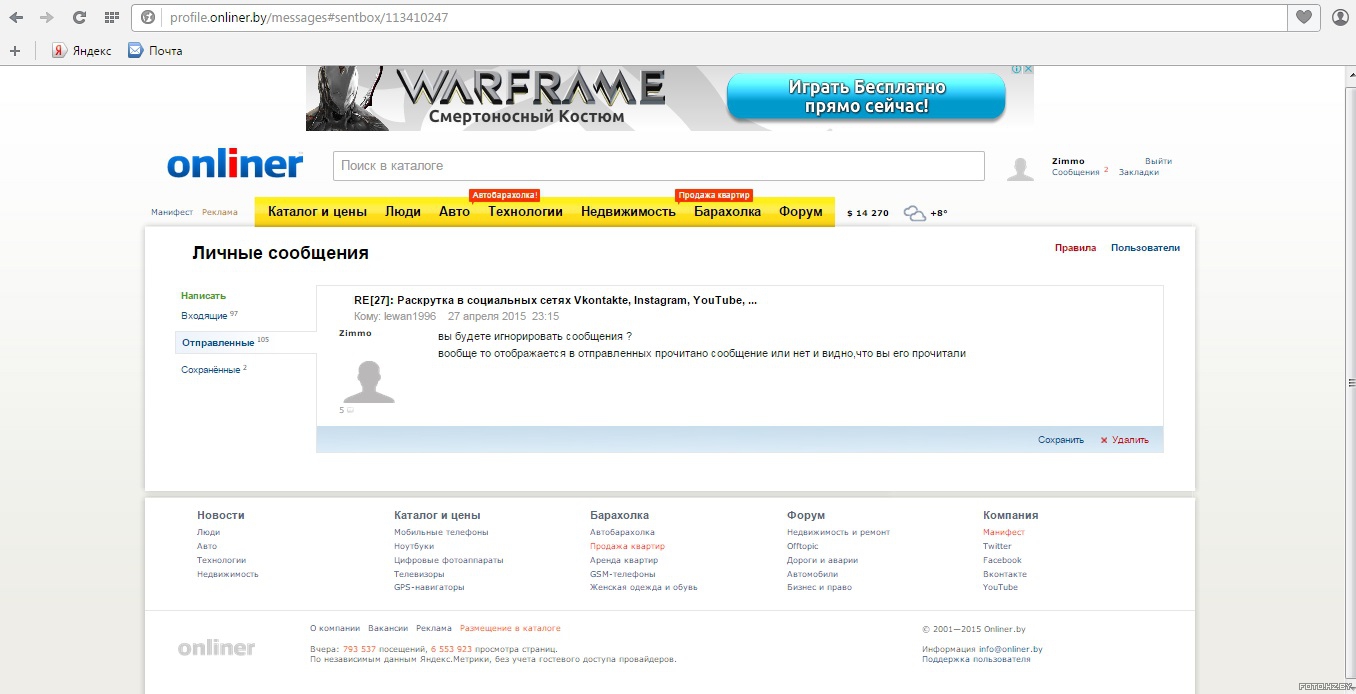Open Барахолка menu section
Screen dimensions: 1356x694
click(727, 212)
